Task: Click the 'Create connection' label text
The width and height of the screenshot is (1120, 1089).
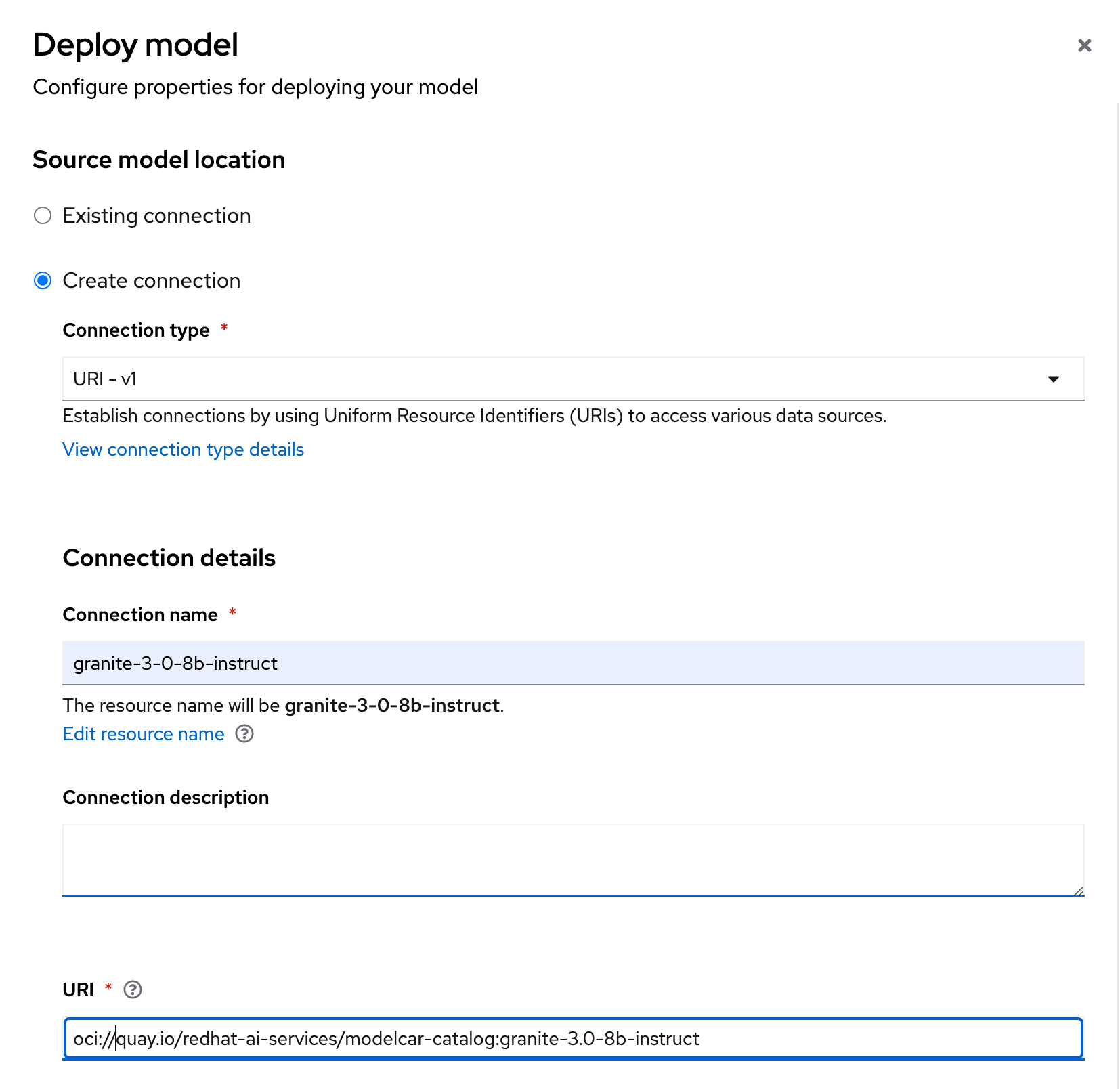Action: (x=152, y=281)
